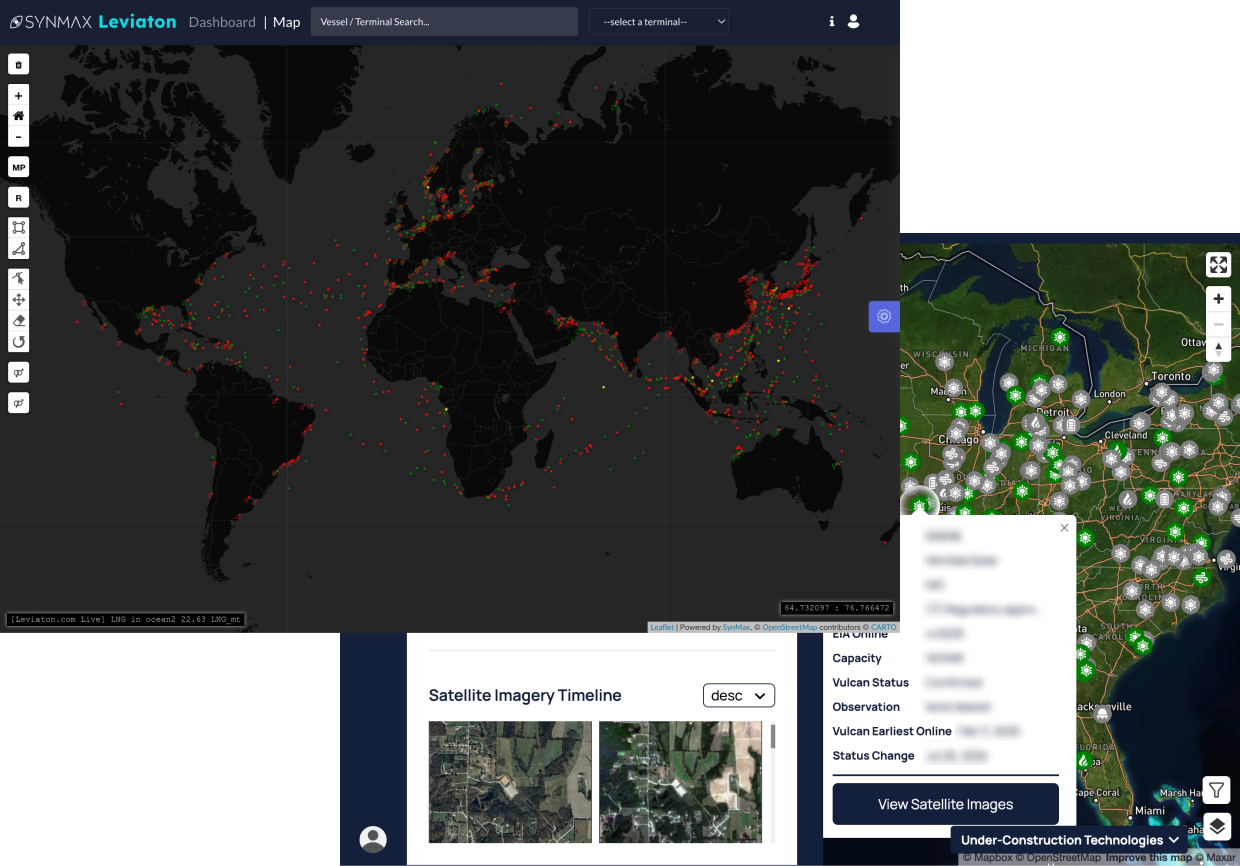The height and width of the screenshot is (866, 1240).
Task: Expand the satellite map to fullscreen
Action: [x=1218, y=265]
